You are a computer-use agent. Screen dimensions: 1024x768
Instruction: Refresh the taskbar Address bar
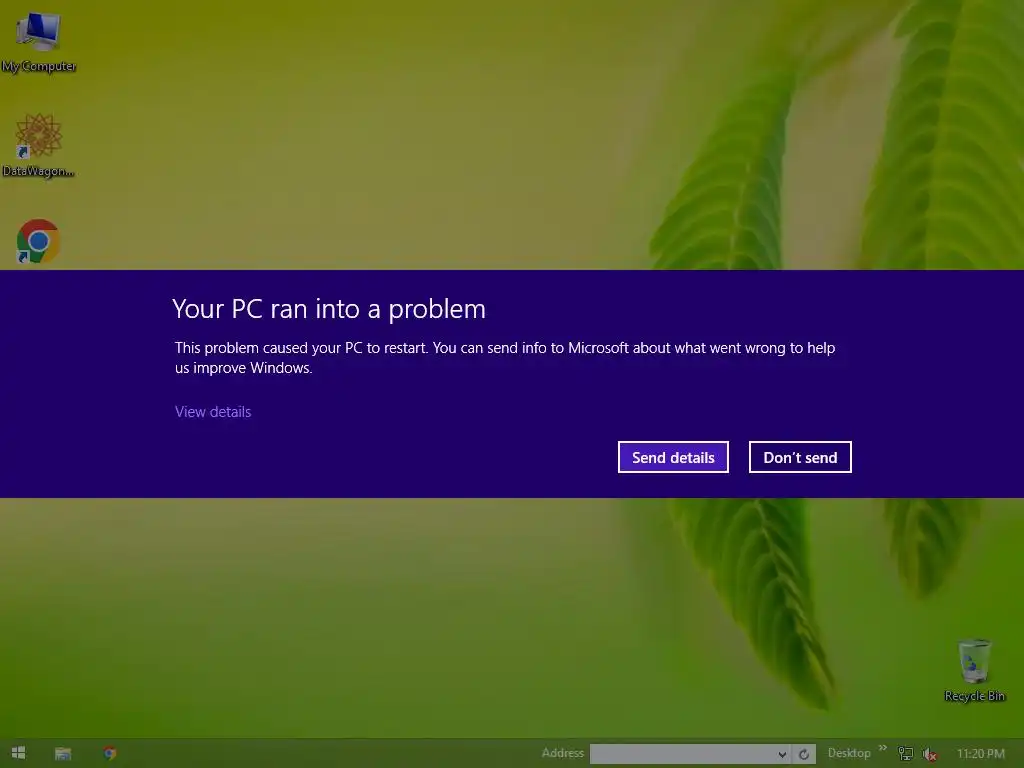tap(804, 754)
